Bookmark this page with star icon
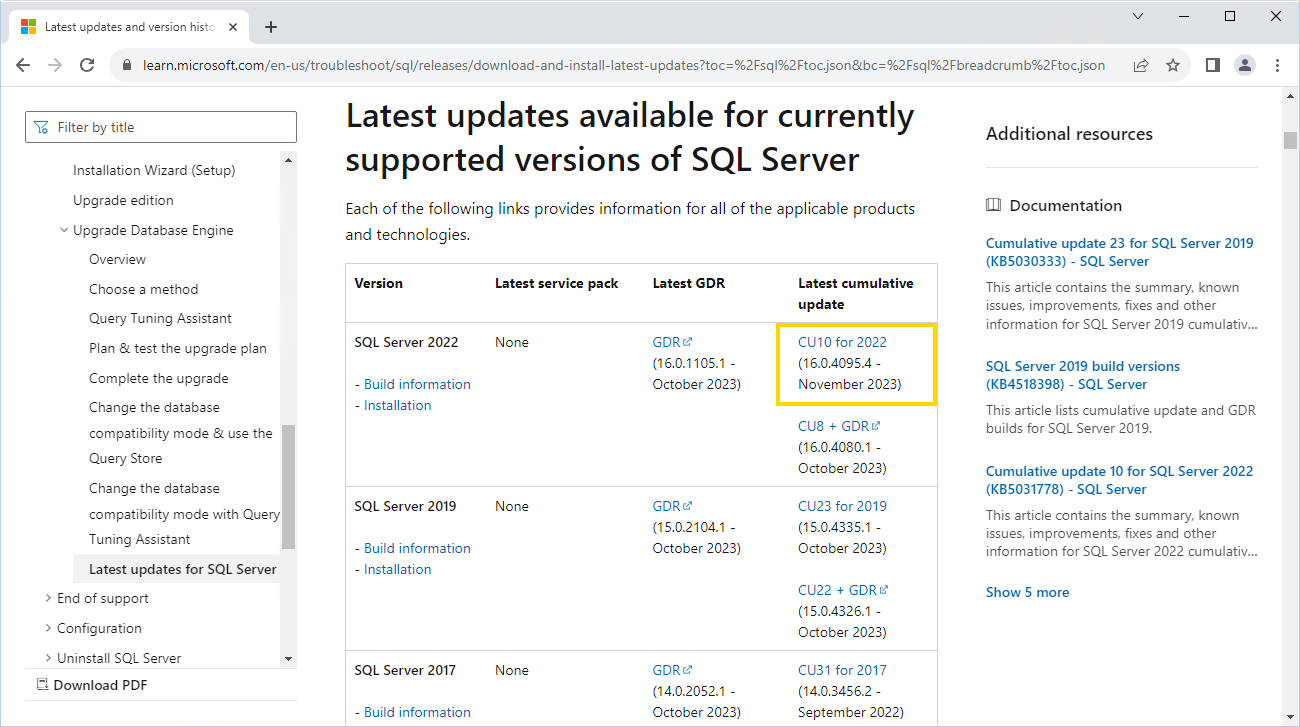 coord(1173,65)
